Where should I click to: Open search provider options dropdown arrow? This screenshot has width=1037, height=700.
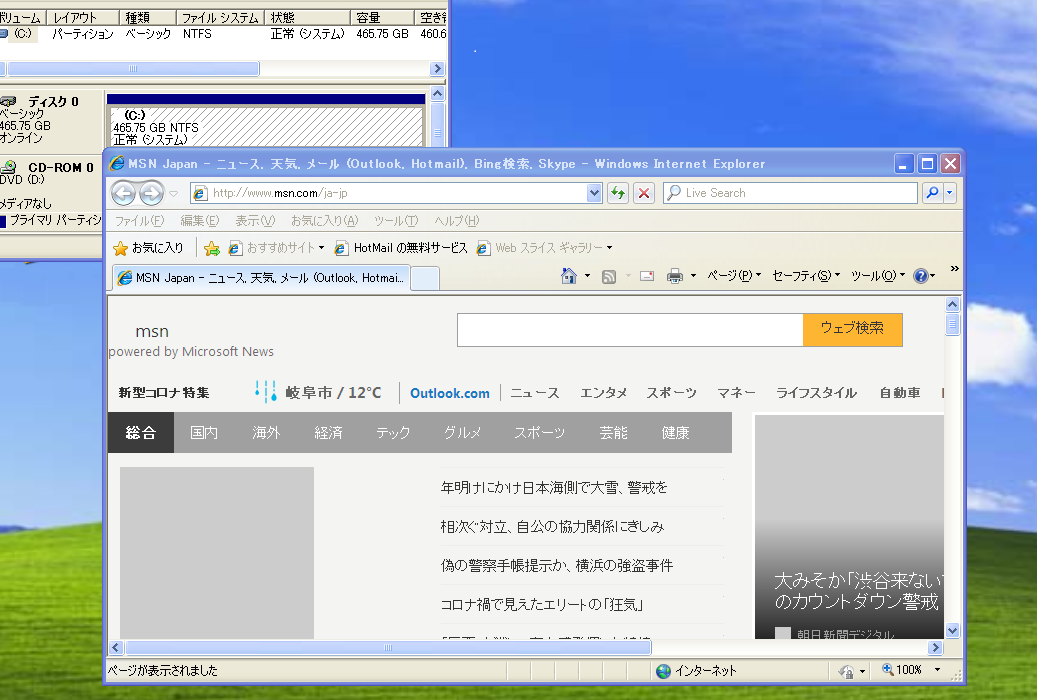(x=950, y=193)
